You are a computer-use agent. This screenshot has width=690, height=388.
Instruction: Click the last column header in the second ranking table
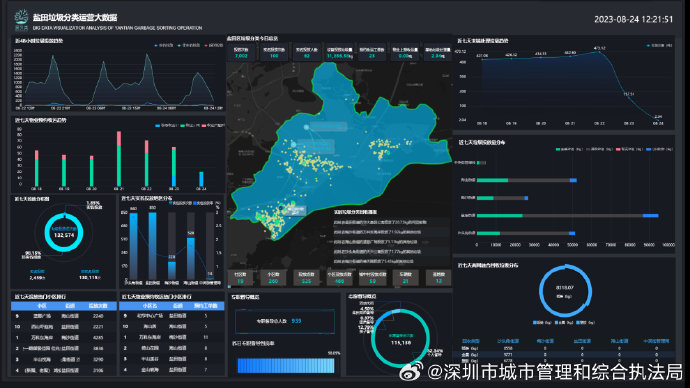(x=206, y=306)
